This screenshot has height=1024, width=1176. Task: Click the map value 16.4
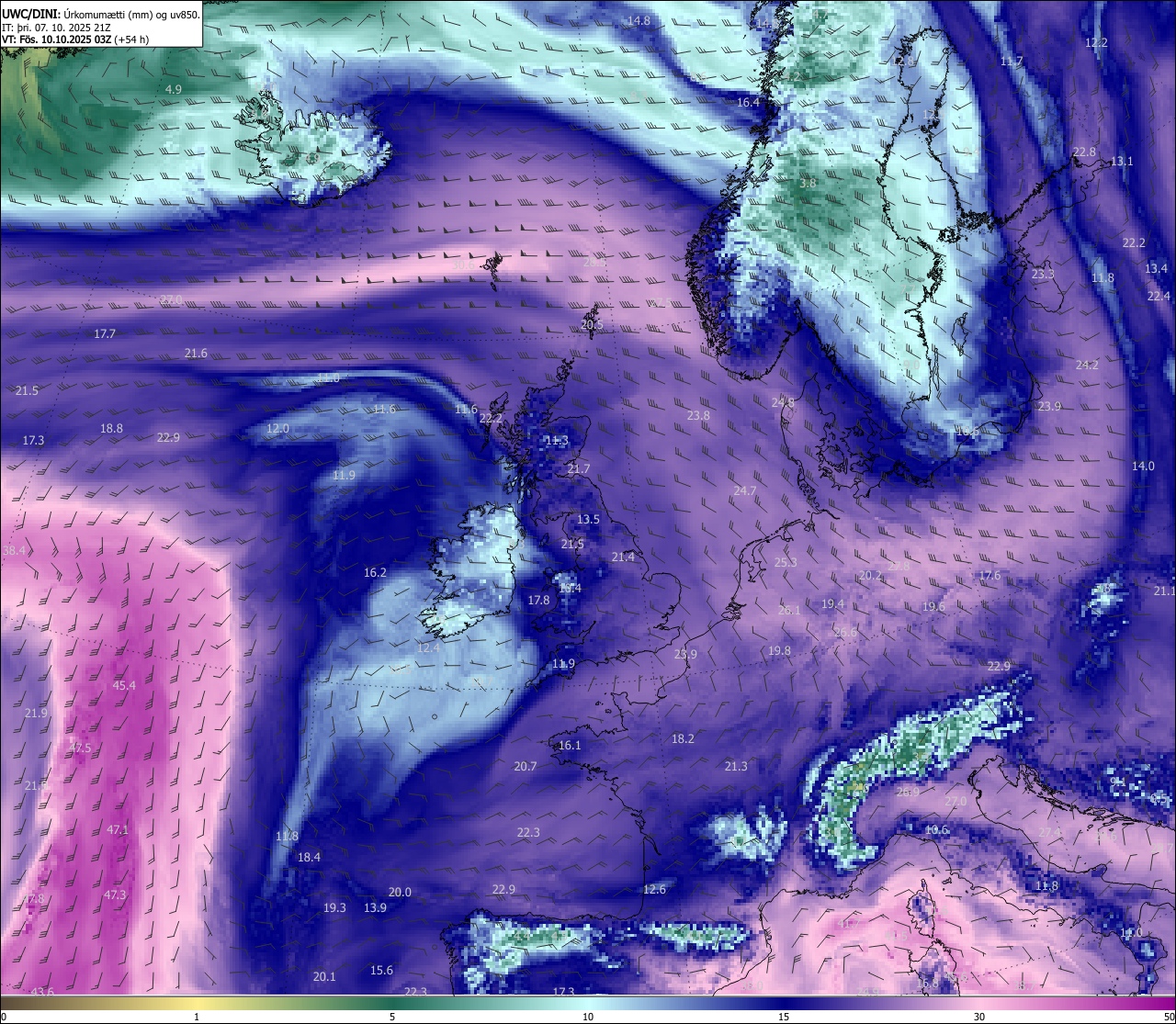click(749, 102)
